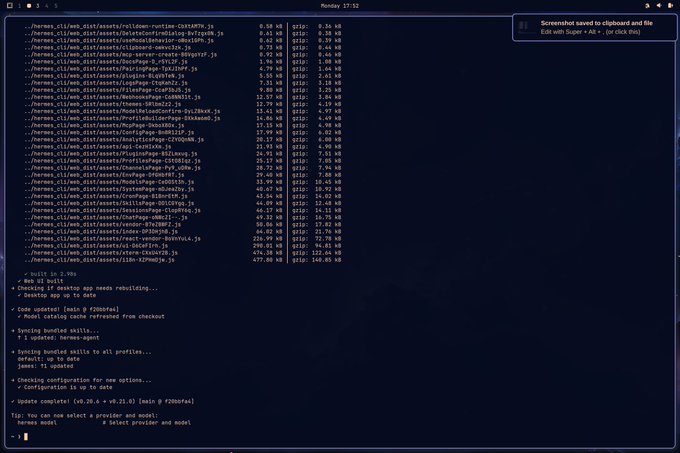Click the '477.80 kB' size value
The image size is (680, 453).
click(x=268, y=260)
